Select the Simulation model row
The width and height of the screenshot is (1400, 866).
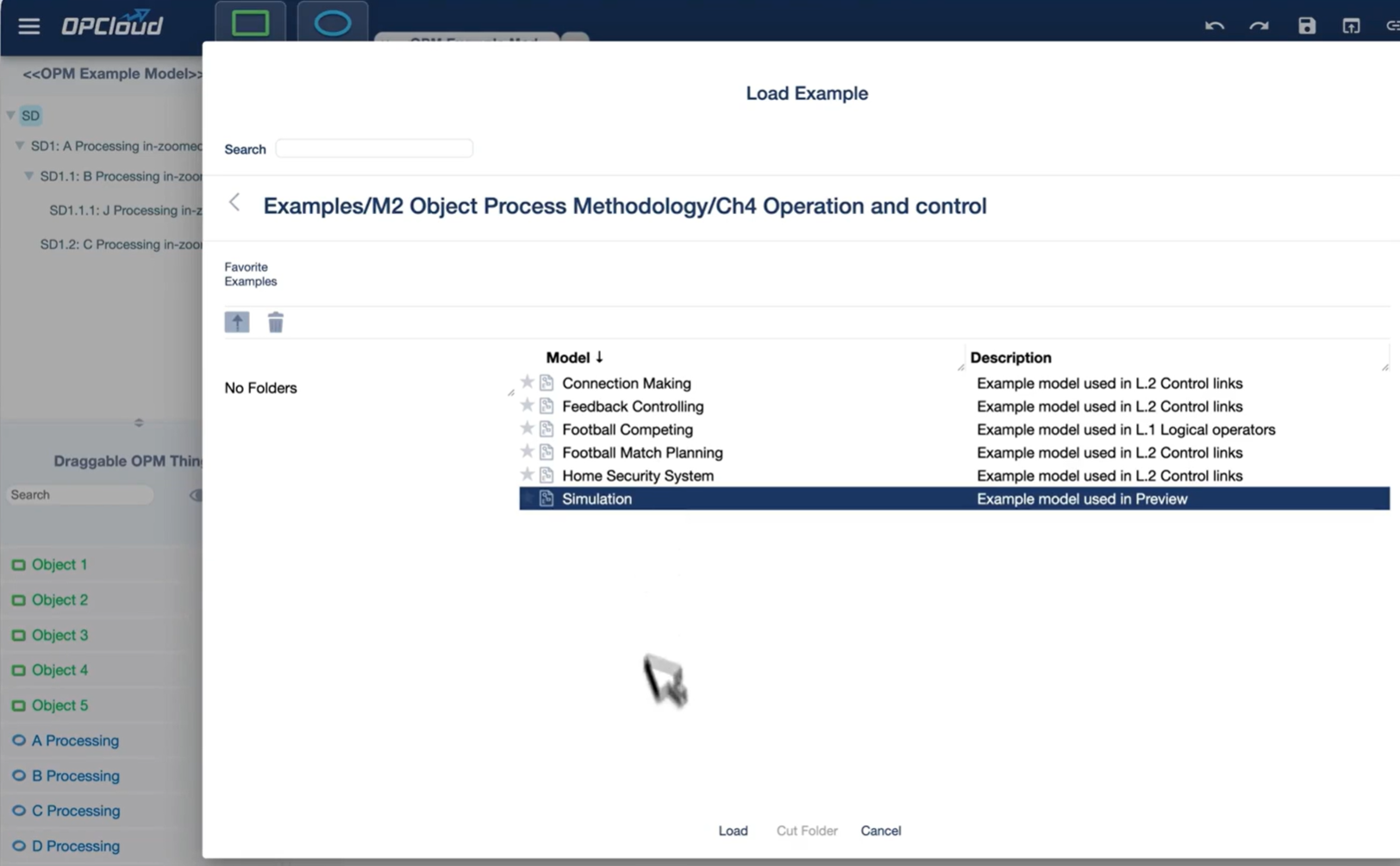(597, 499)
